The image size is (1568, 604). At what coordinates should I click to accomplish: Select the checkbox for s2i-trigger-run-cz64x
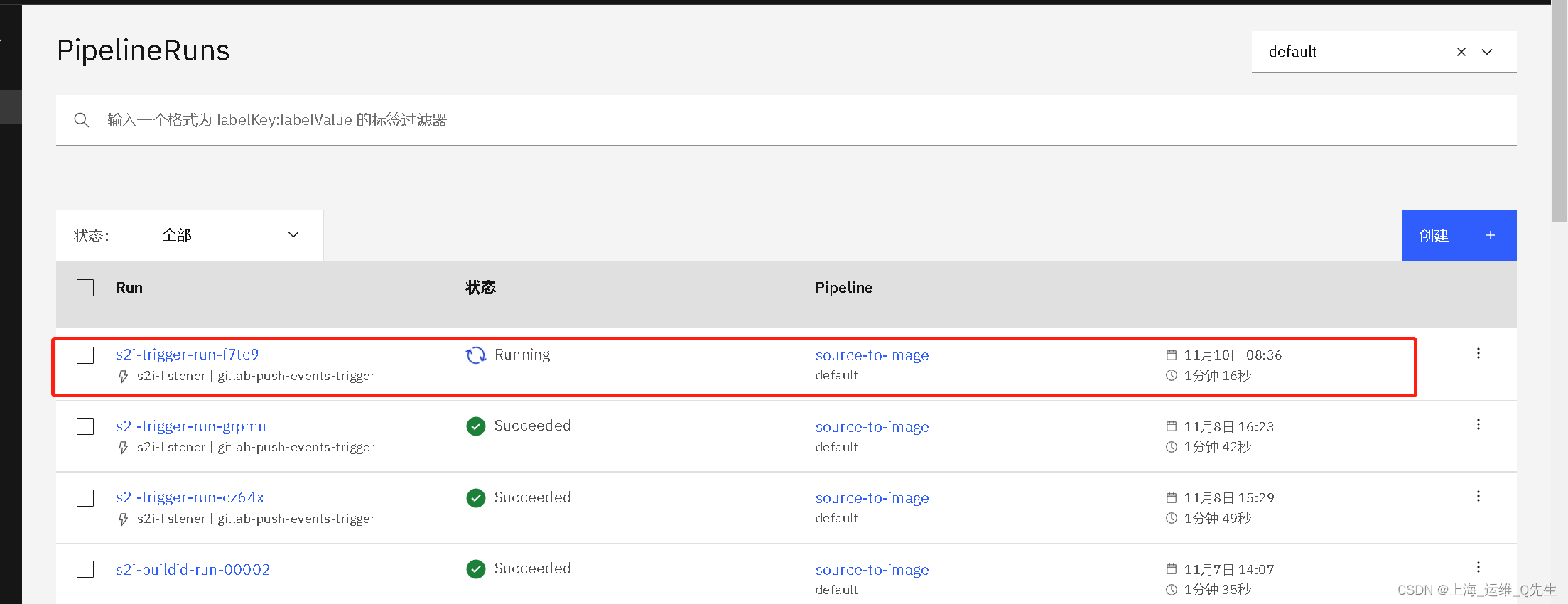(85, 498)
